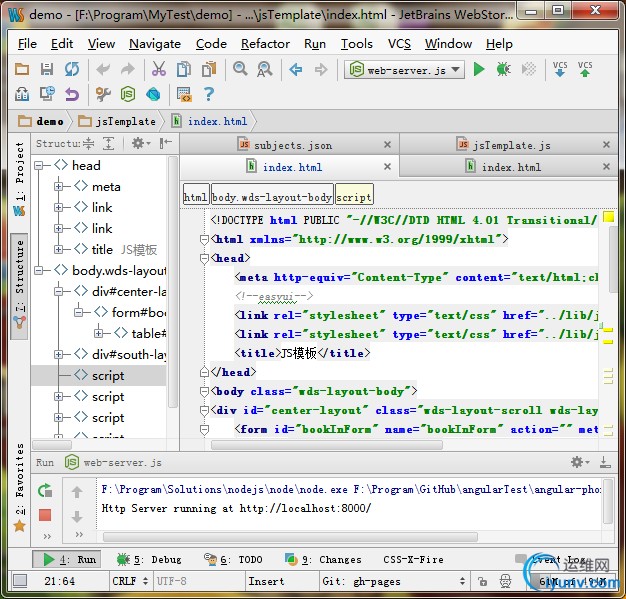Open the 9: Changes tool window button
Screen dimensions: 626x599
click(323, 559)
